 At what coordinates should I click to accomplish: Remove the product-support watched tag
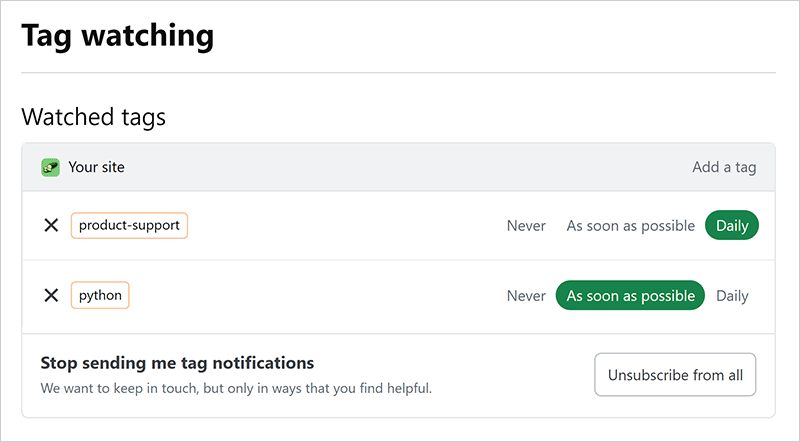51,226
